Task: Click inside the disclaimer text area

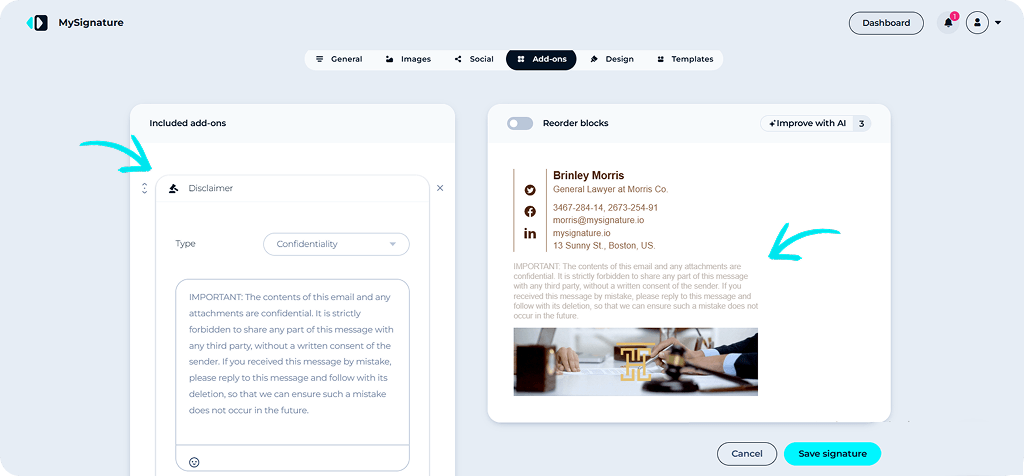Action: point(292,360)
